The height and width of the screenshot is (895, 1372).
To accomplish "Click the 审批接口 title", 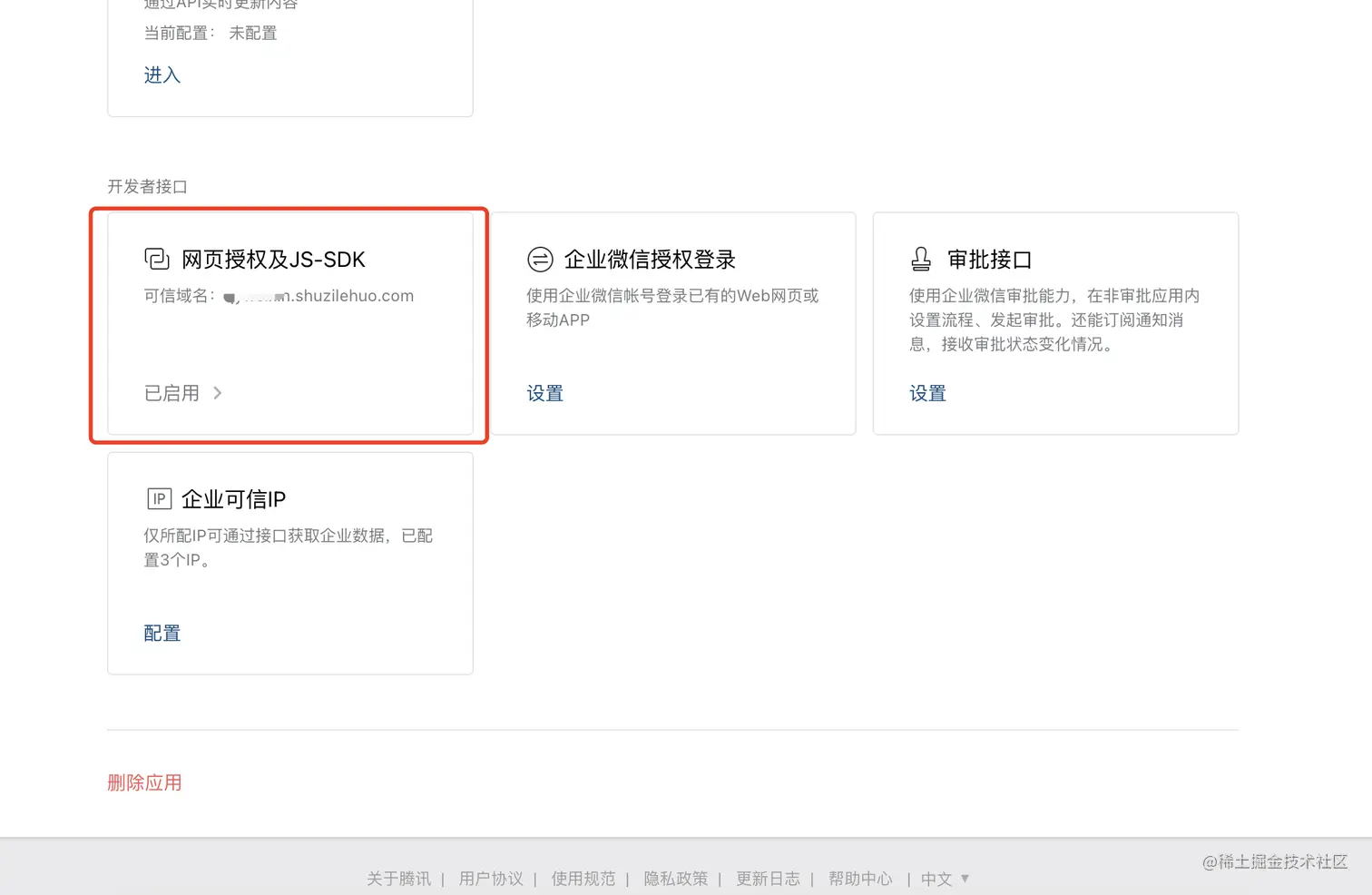I will tap(990, 260).
